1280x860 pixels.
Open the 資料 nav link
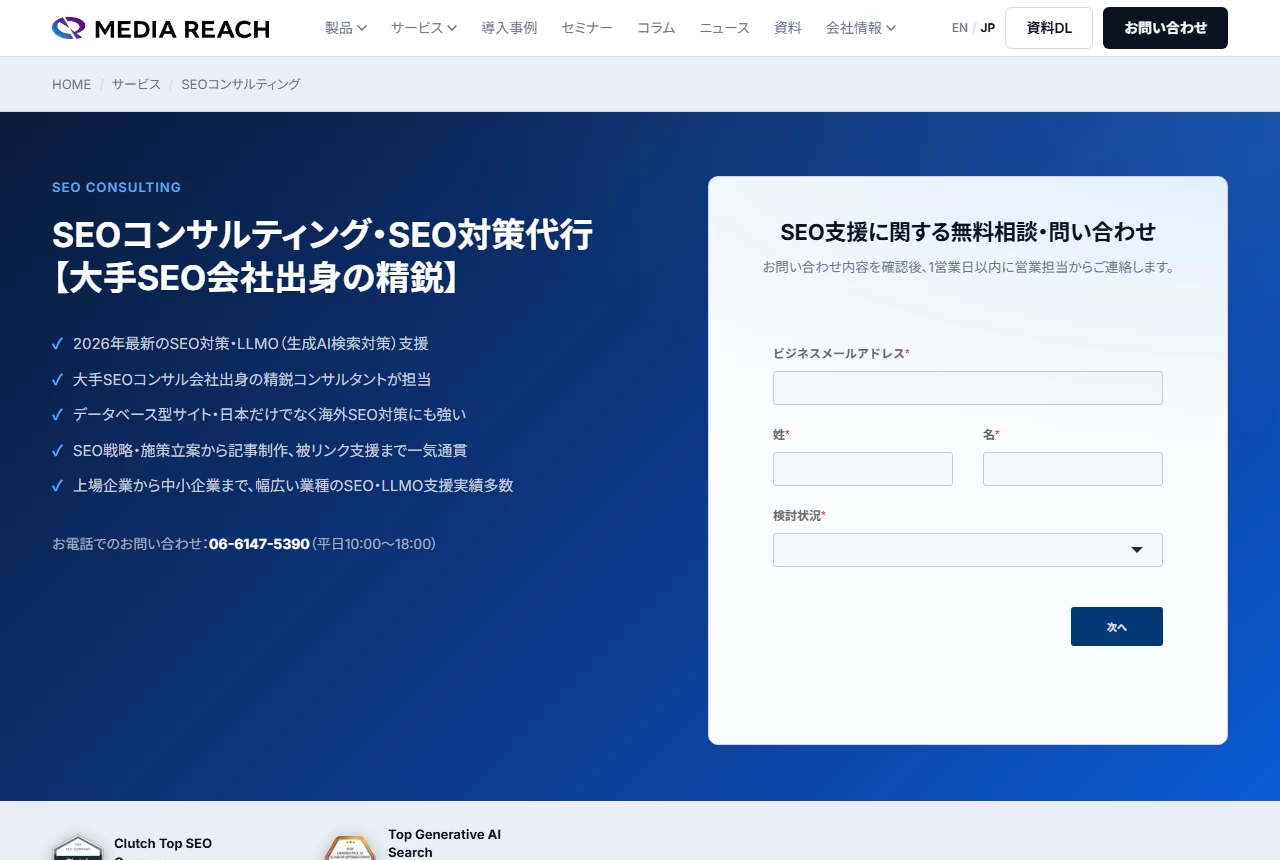pyautogui.click(x=788, y=28)
